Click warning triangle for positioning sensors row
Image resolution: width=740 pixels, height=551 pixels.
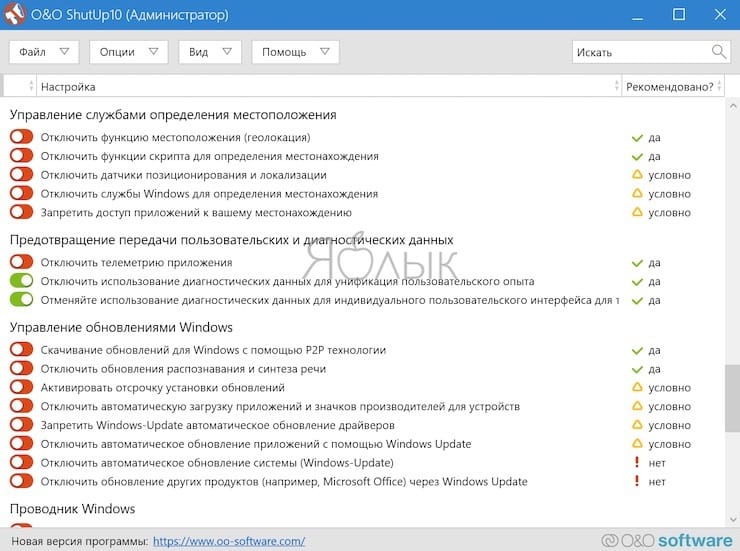(x=637, y=175)
